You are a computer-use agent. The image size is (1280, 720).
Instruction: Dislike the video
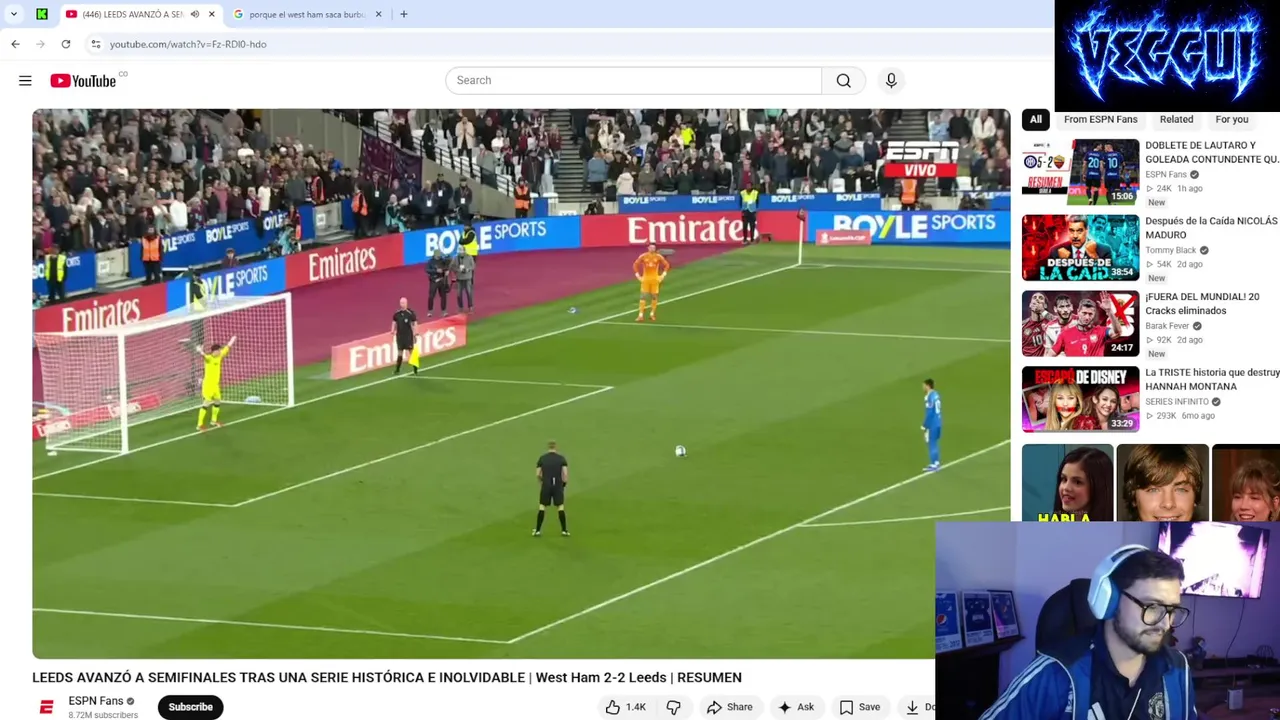(x=673, y=707)
